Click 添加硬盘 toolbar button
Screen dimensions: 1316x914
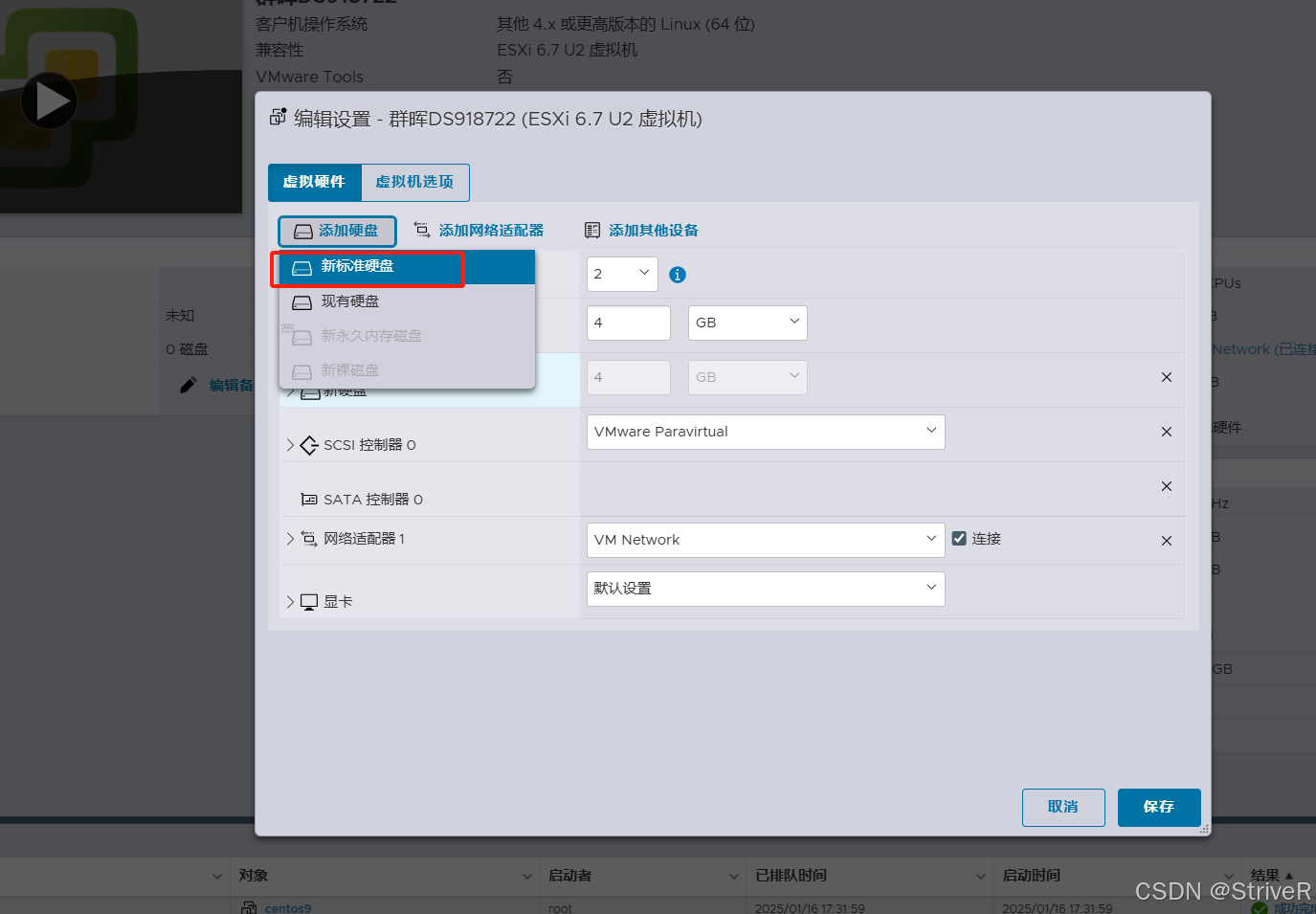click(337, 231)
